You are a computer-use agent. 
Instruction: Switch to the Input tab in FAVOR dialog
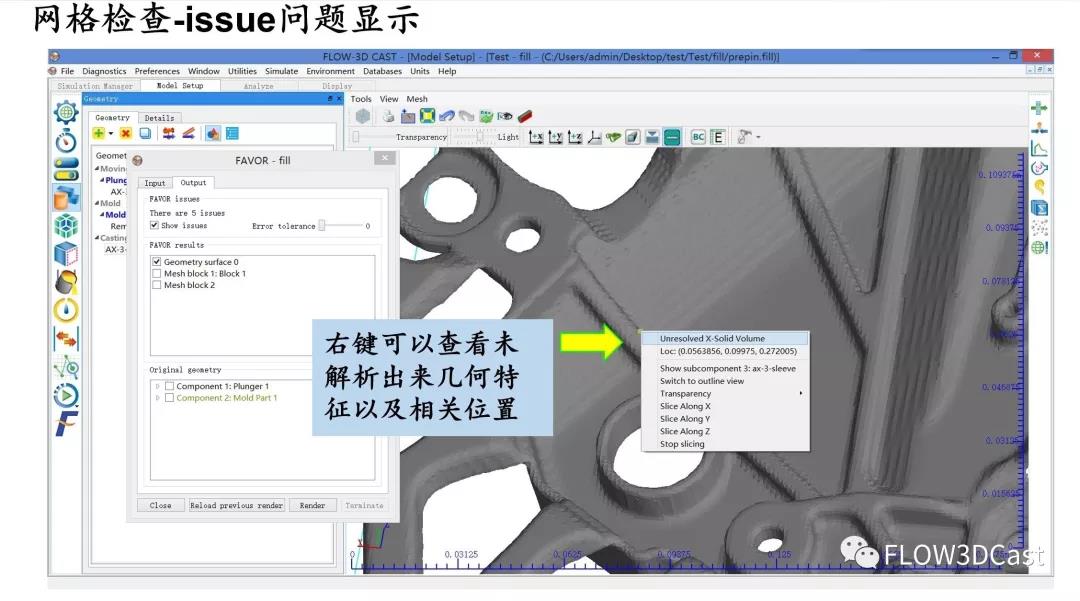155,183
